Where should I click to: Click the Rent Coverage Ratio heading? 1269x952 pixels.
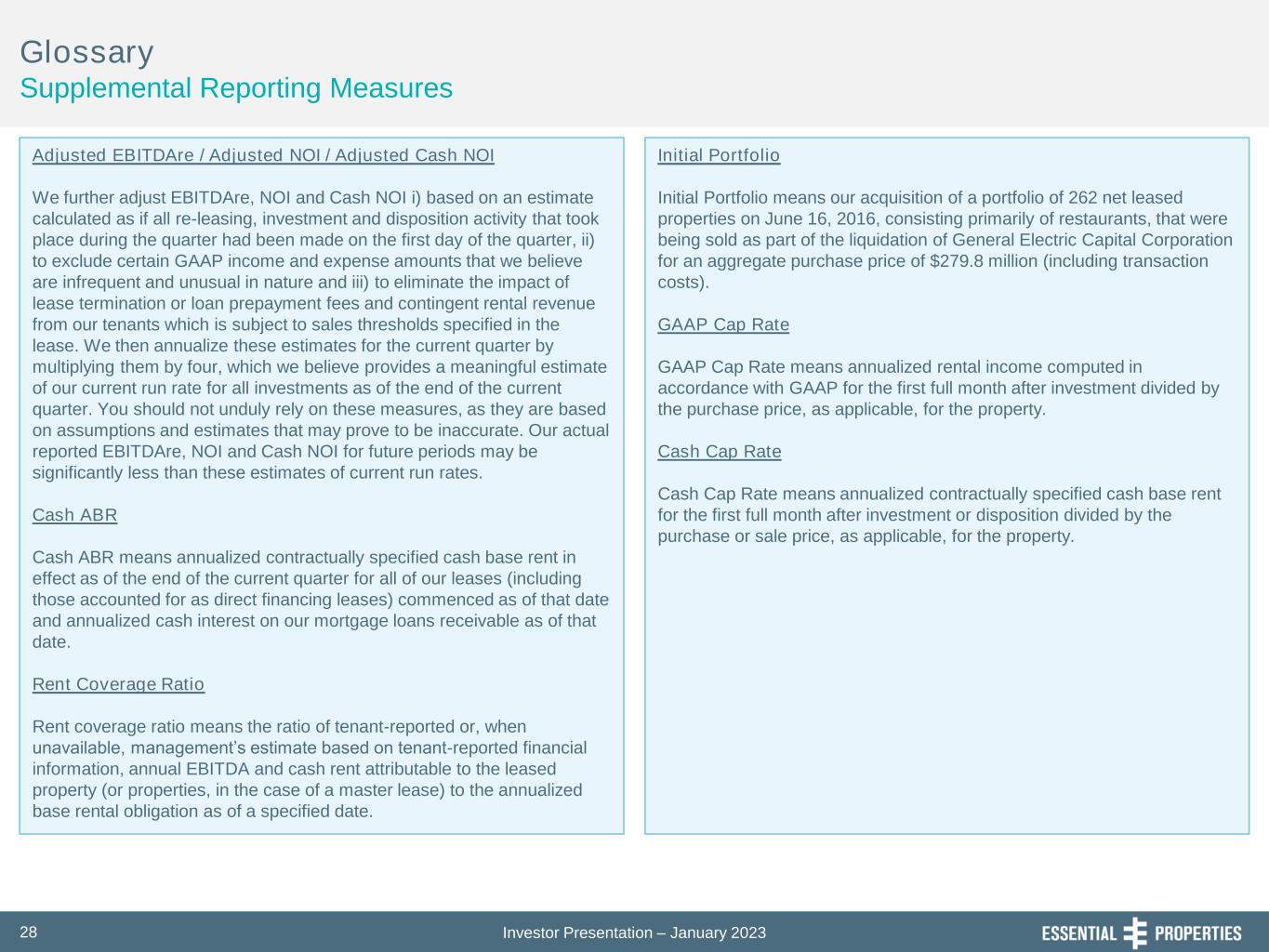pos(118,684)
